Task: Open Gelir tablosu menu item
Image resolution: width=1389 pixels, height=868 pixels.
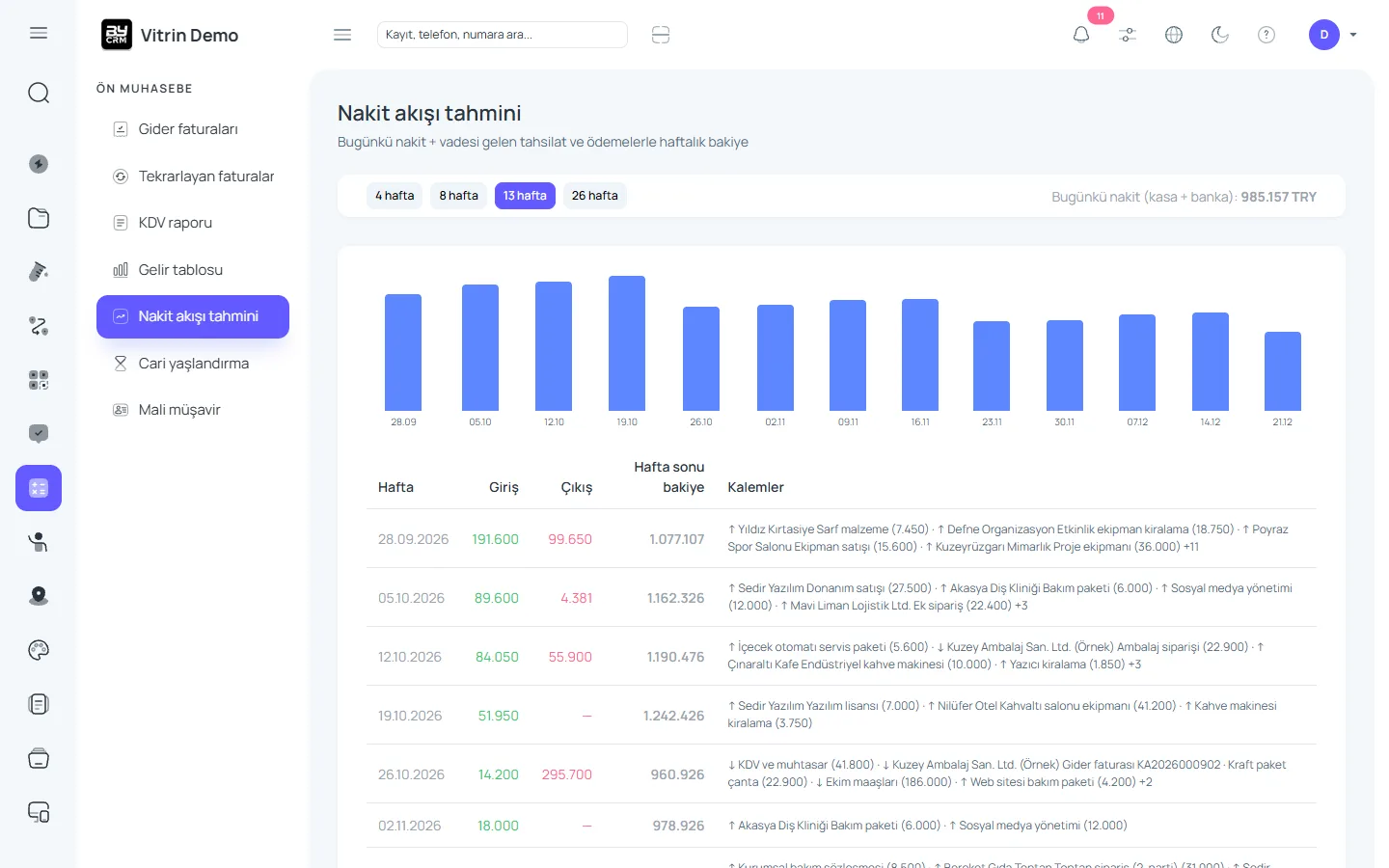Action: (193, 270)
